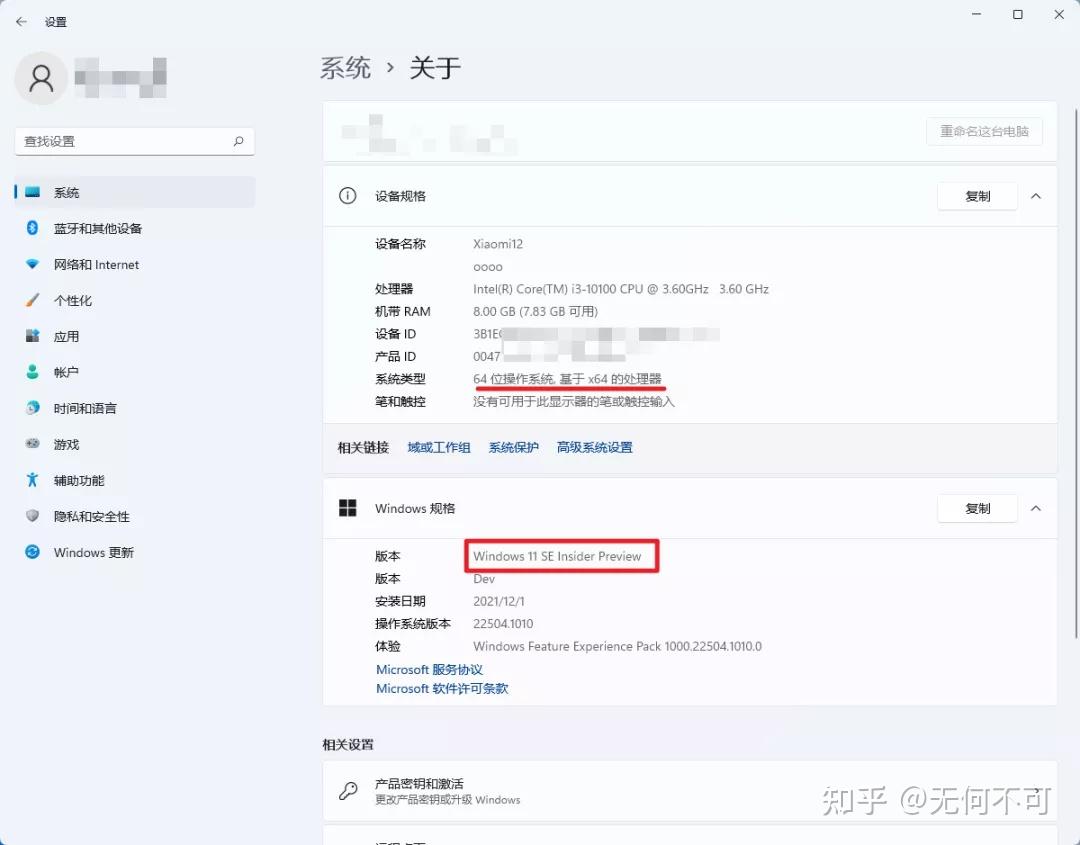Collapse the Windows 规格 section chevron
Image resolution: width=1080 pixels, height=845 pixels.
click(1036, 508)
